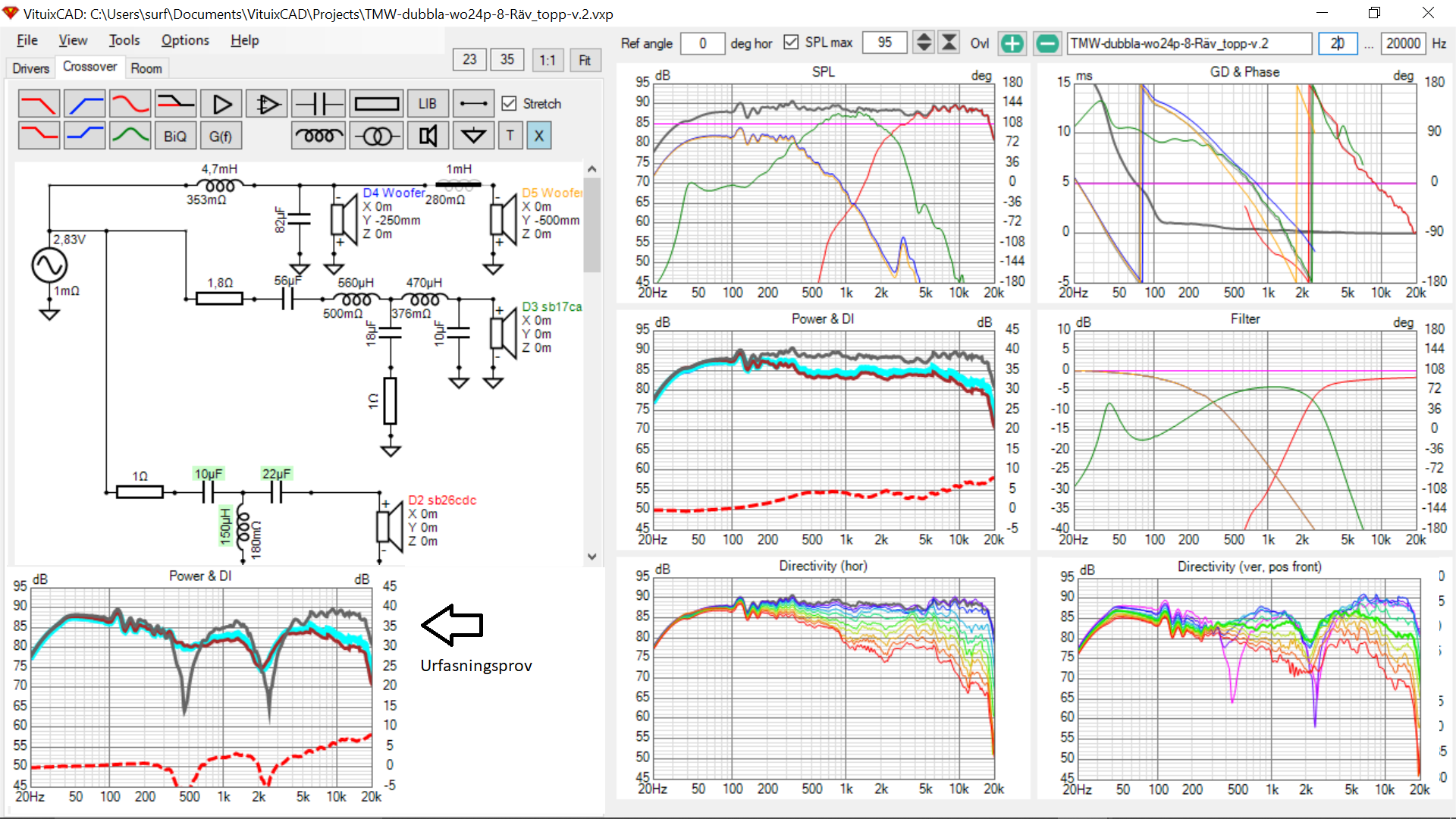Open the Tools menu
The height and width of the screenshot is (819, 1456).
(x=124, y=40)
